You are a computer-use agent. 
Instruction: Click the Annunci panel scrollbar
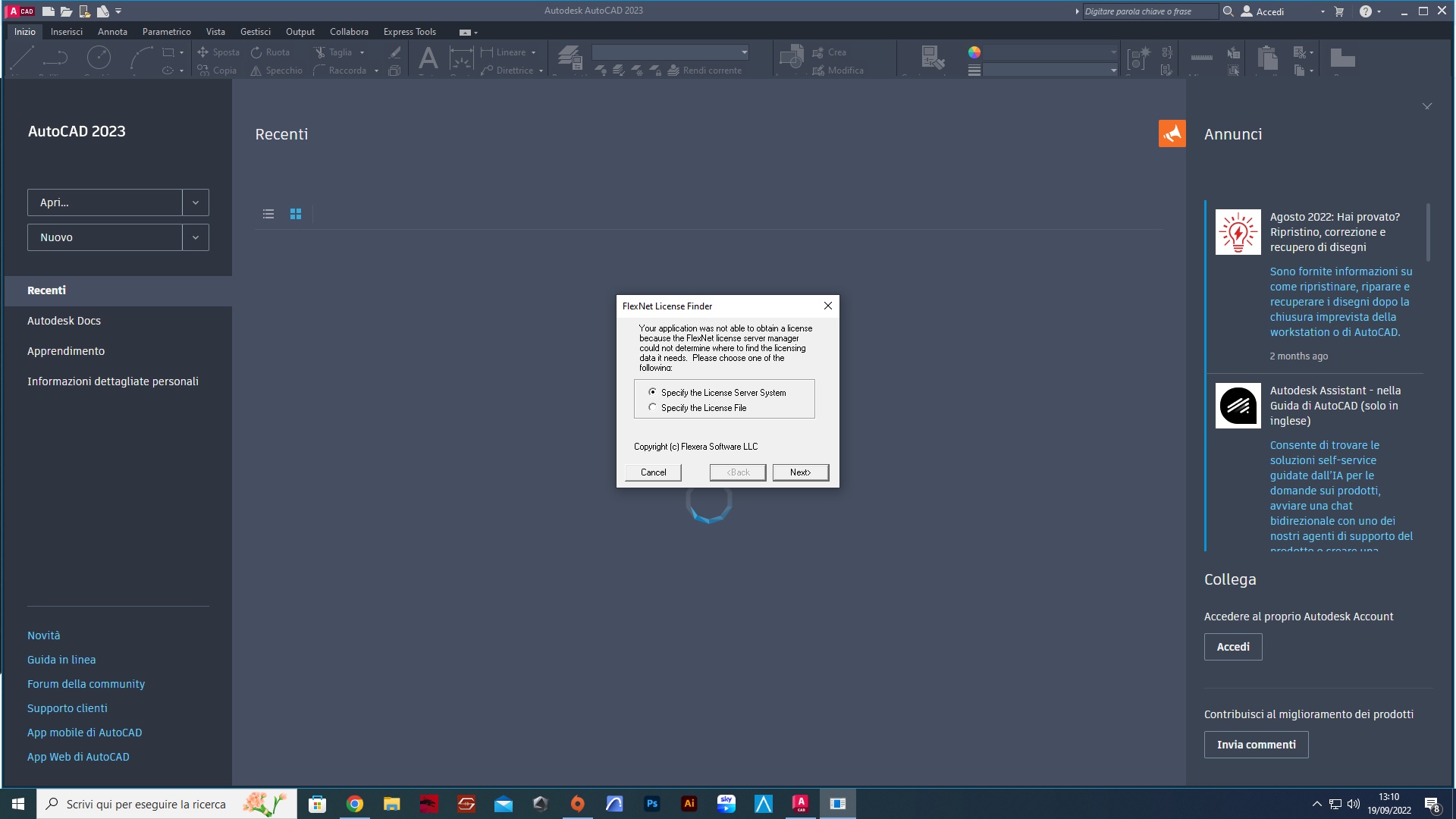pos(1428,232)
